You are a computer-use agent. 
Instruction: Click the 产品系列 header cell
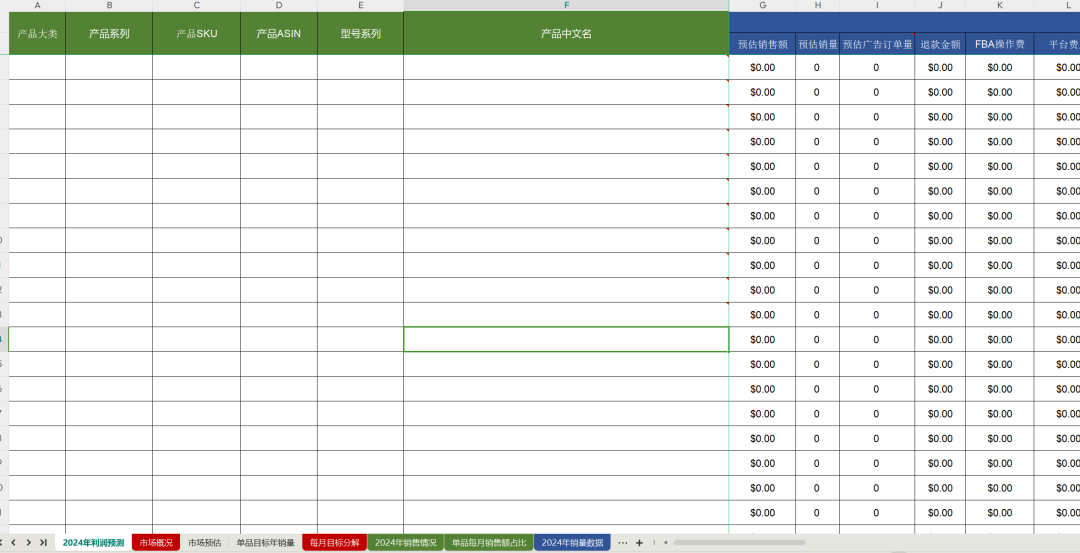(109, 33)
